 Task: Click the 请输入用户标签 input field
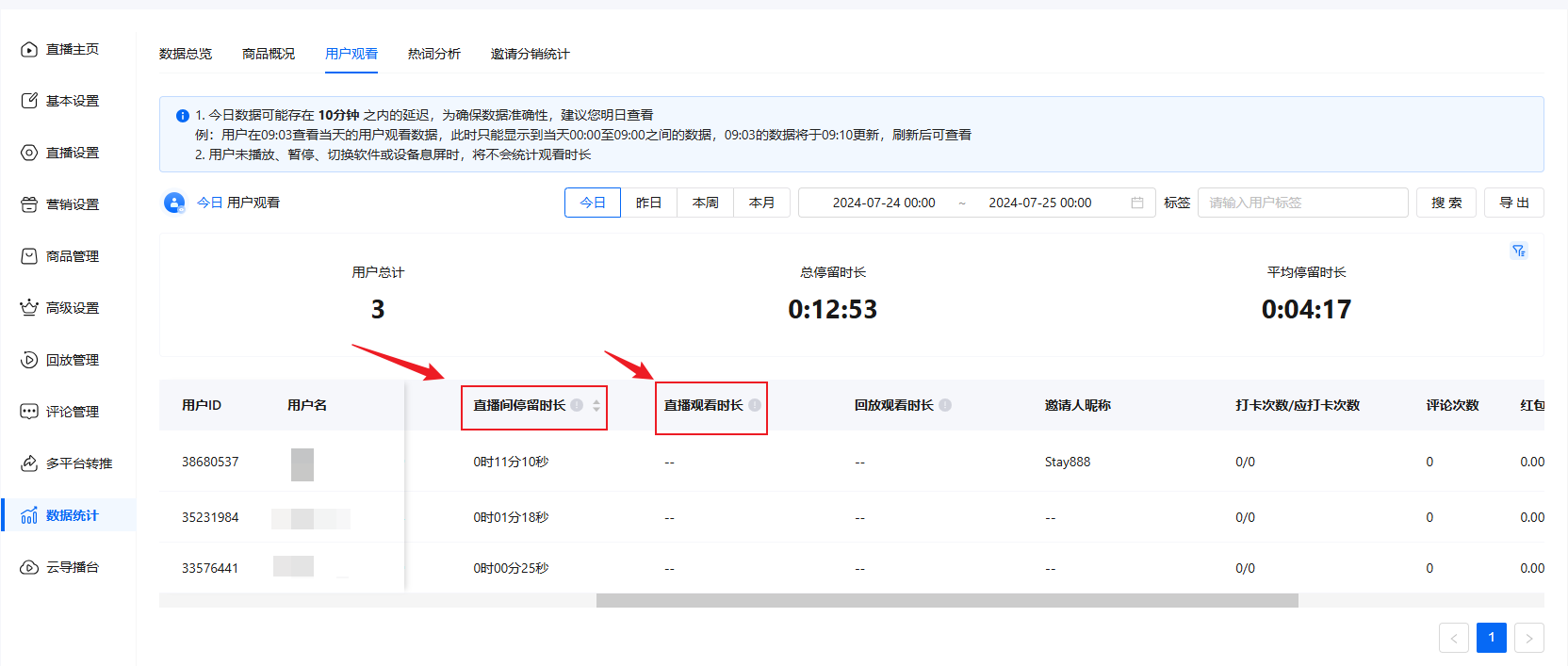(x=1301, y=203)
